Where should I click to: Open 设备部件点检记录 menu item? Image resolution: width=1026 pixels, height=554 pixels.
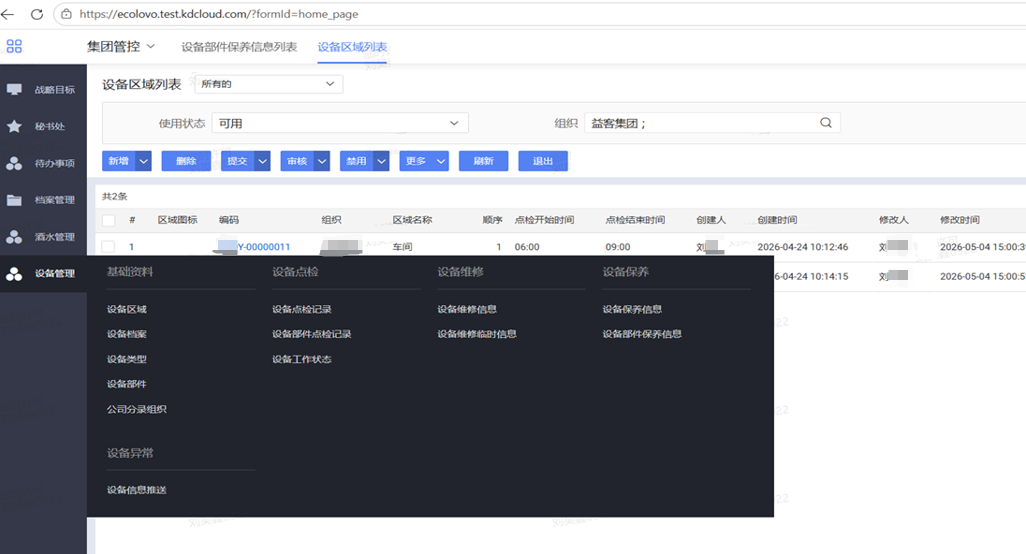(311, 334)
